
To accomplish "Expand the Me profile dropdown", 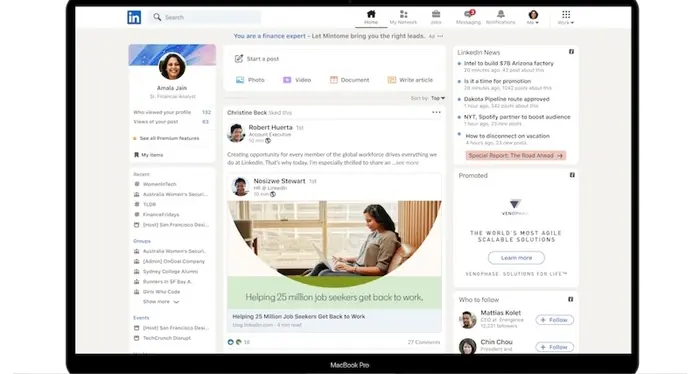I will point(533,17).
